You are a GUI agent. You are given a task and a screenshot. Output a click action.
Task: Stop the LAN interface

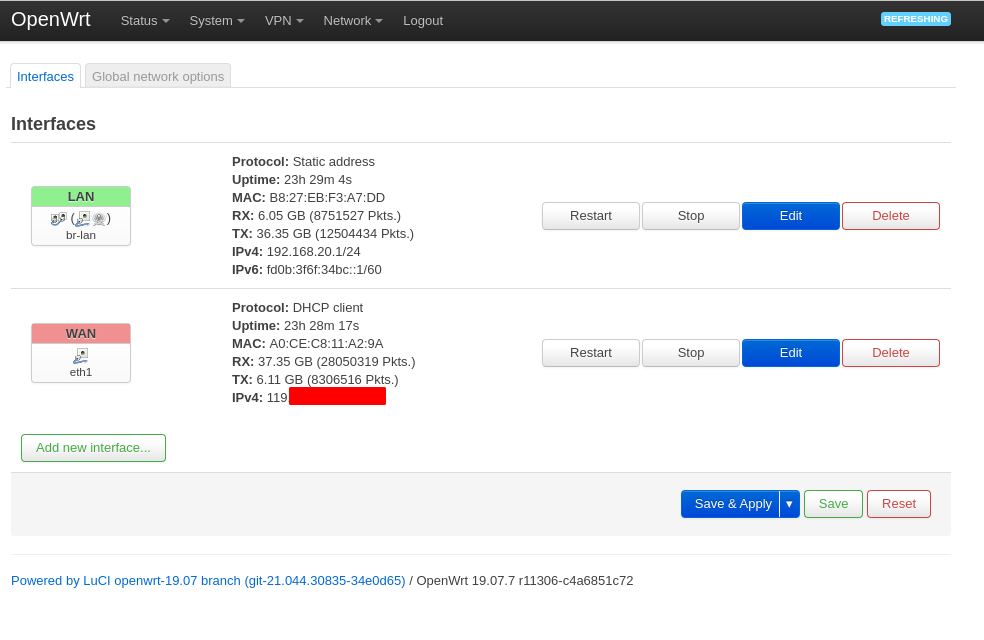691,216
